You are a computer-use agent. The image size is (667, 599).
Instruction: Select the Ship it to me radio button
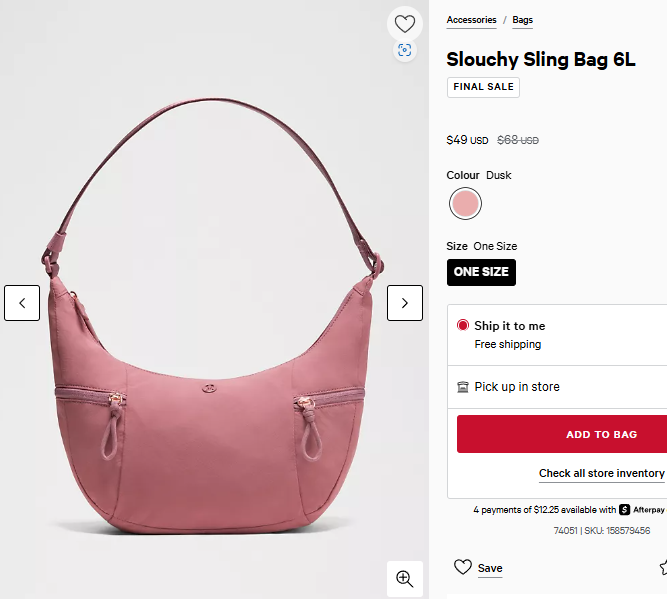(463, 326)
